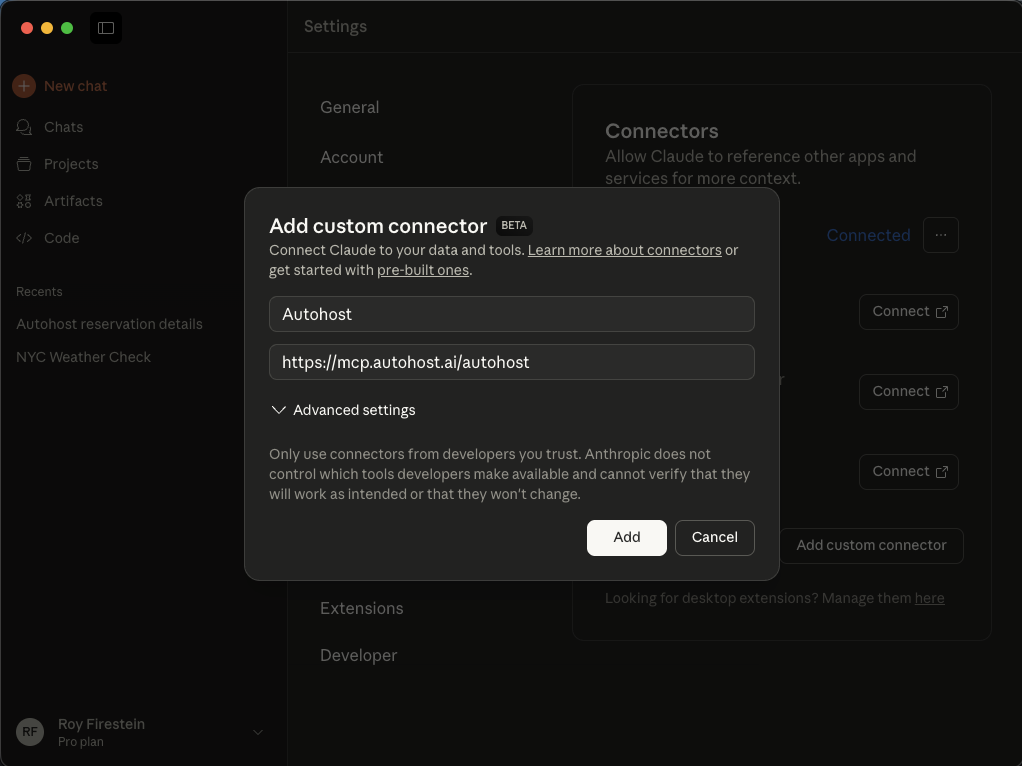Expand the Roy Firestein account menu
This screenshot has height=766, width=1022.
point(257,732)
